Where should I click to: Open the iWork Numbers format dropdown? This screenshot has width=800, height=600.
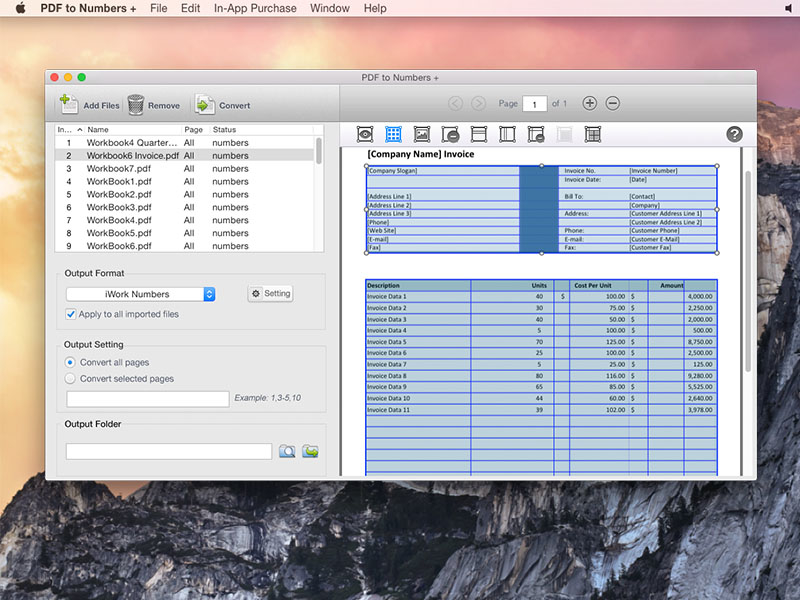[x=141, y=294]
